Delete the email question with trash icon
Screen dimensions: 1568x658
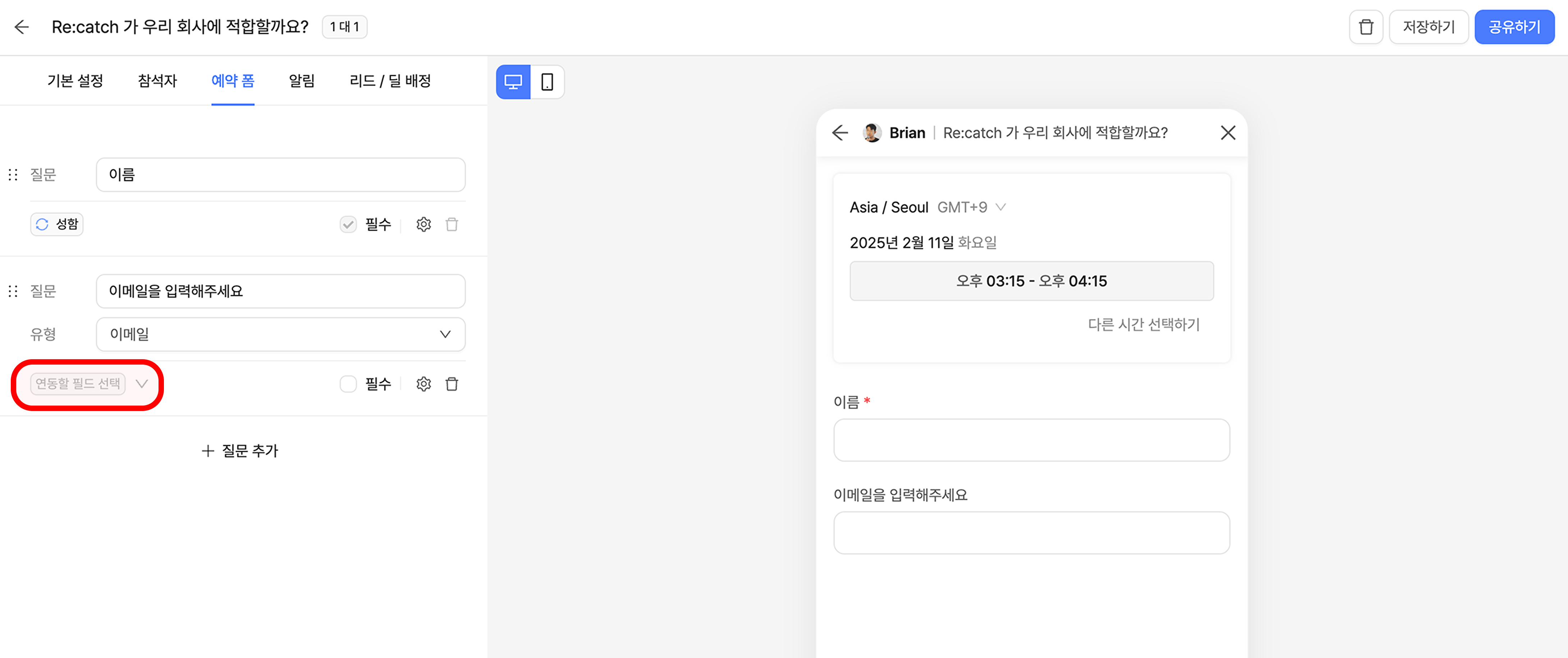451,384
